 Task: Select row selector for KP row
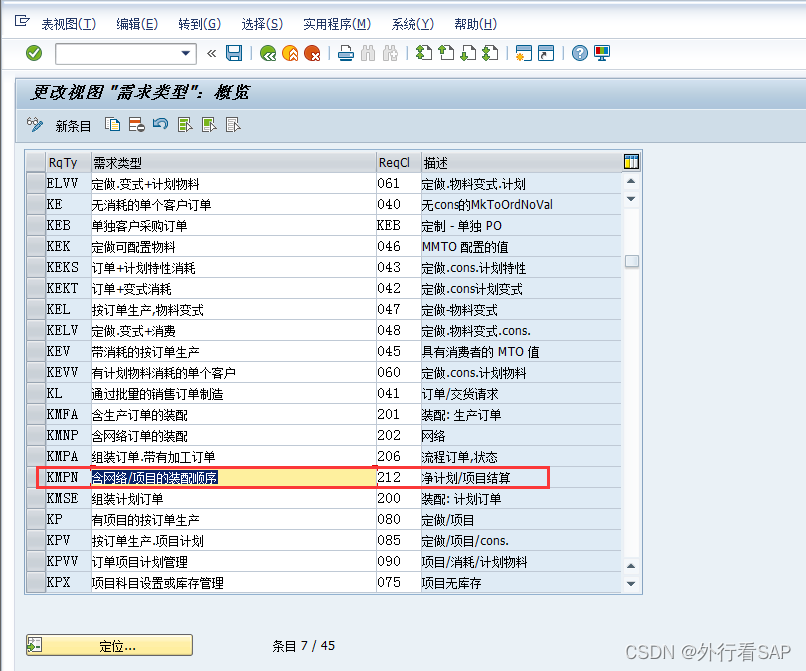[36, 520]
